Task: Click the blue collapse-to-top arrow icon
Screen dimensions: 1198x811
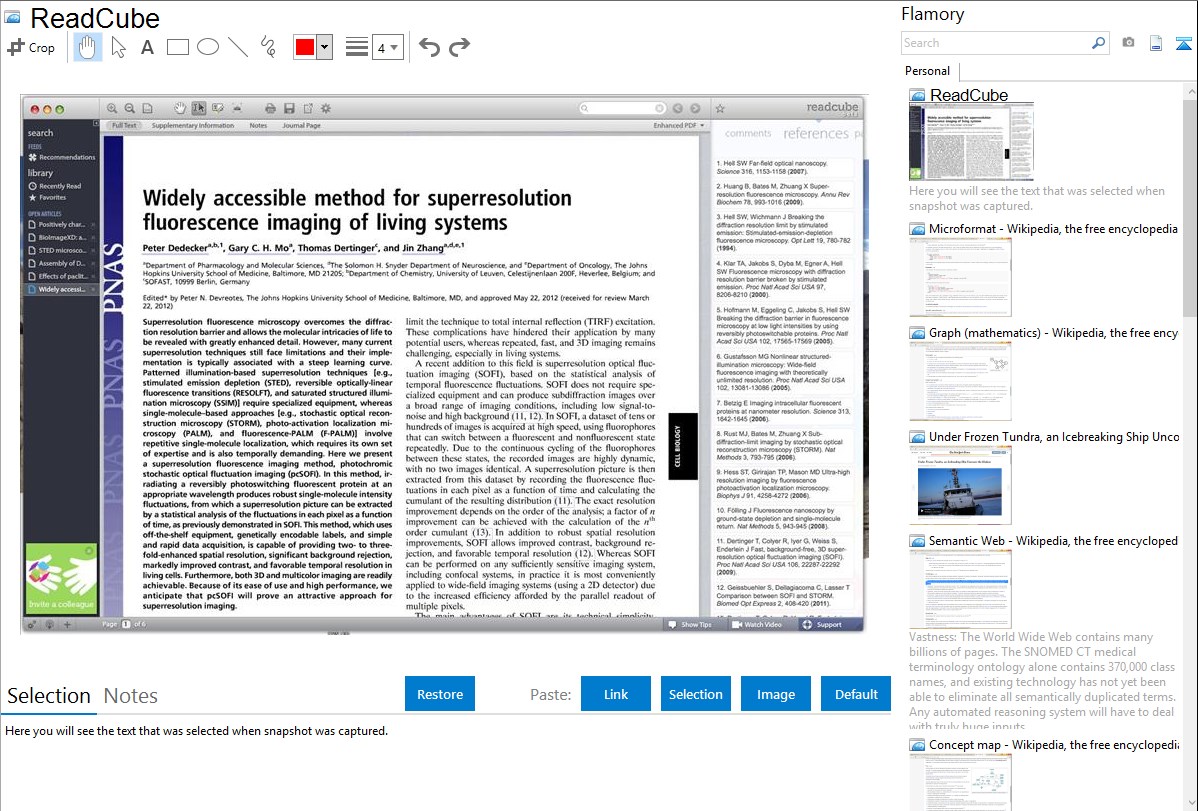Action: 1183,43
